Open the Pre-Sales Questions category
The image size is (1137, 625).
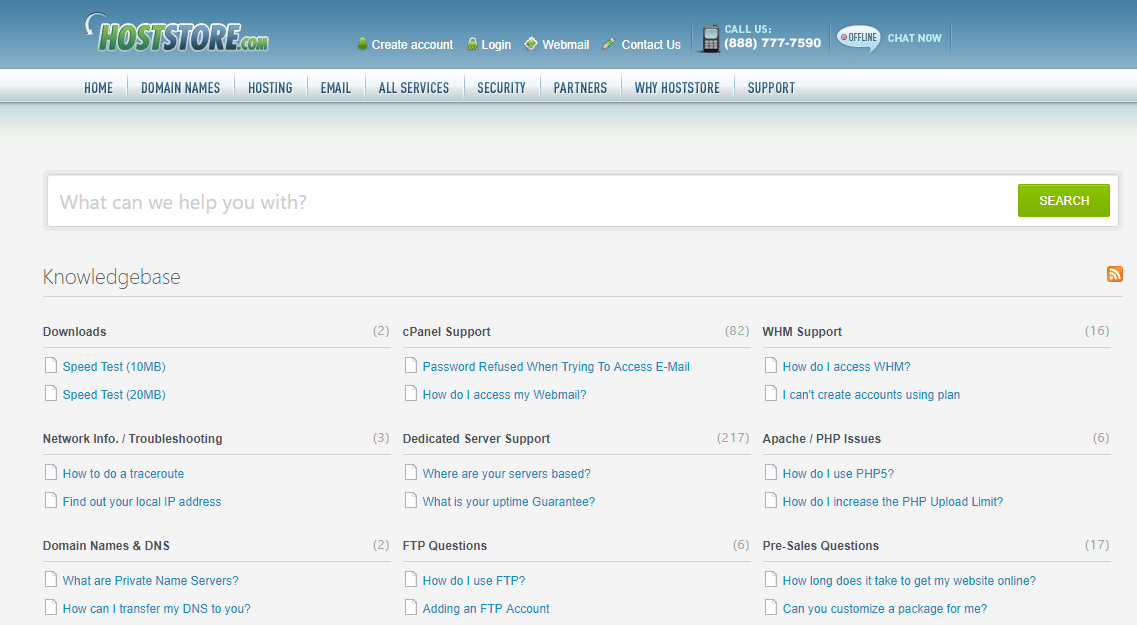(820, 546)
